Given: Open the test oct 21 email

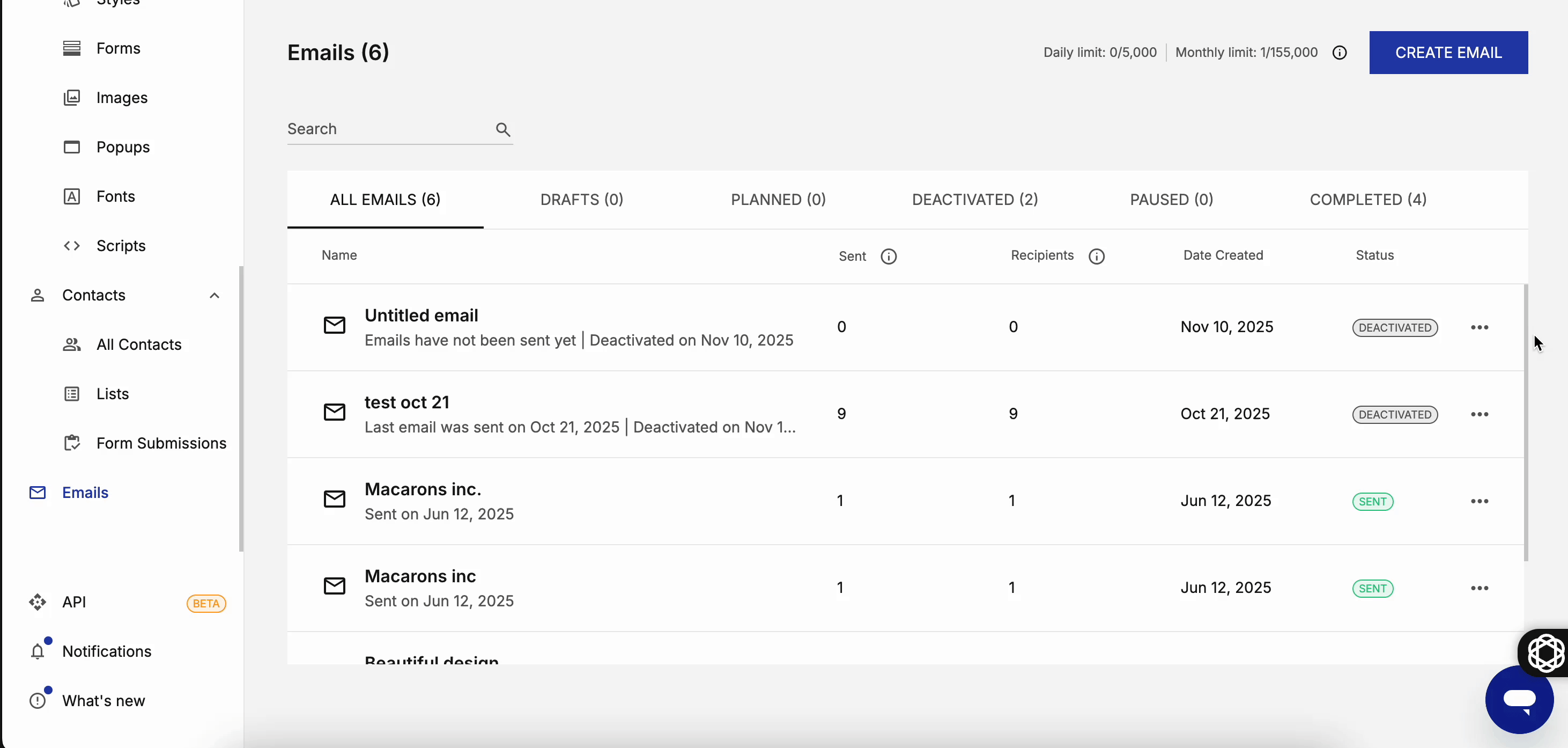Looking at the screenshot, I should click(x=406, y=402).
